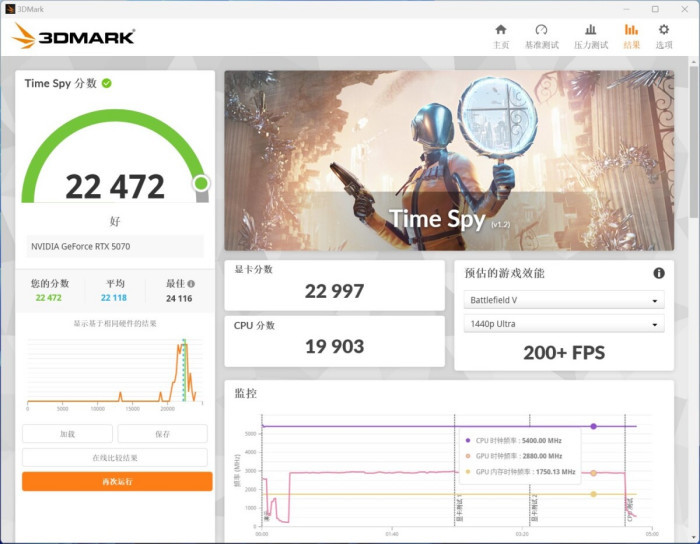
Task: Click the 加载 (Load) button
Action: click(x=67, y=434)
